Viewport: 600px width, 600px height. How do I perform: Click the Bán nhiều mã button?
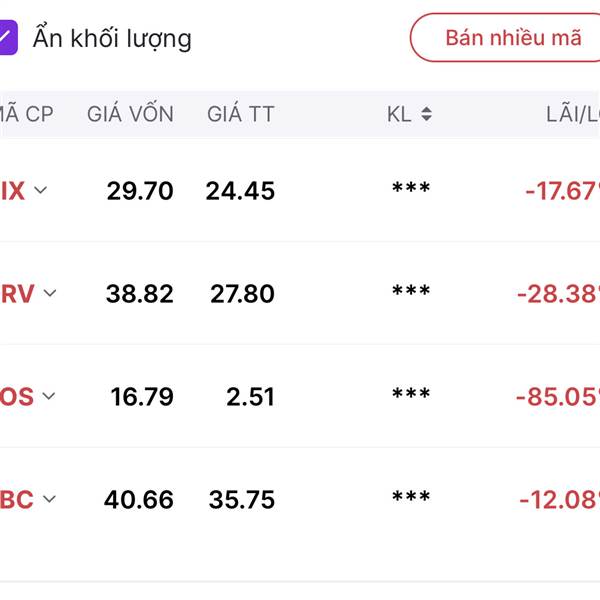(x=512, y=38)
